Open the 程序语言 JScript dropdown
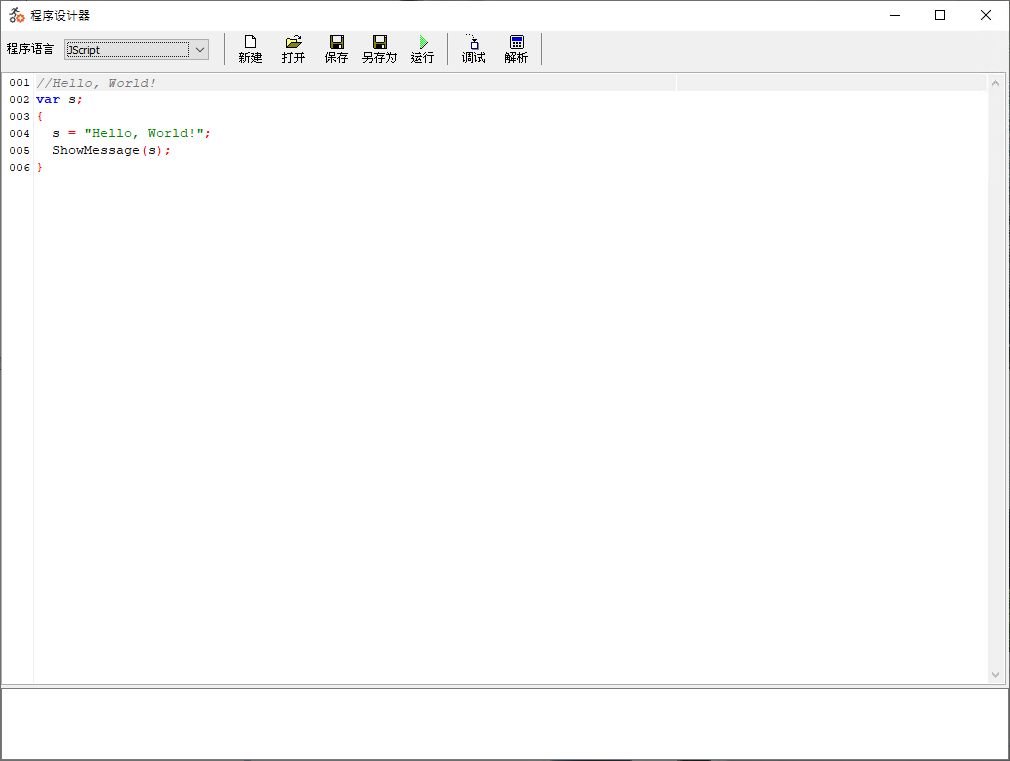The height and width of the screenshot is (761, 1010). point(200,50)
